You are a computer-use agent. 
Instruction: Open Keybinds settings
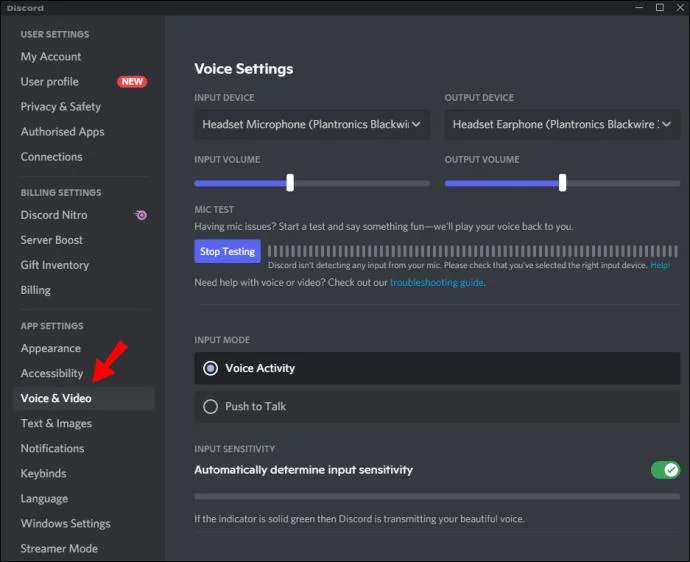[x=43, y=474]
